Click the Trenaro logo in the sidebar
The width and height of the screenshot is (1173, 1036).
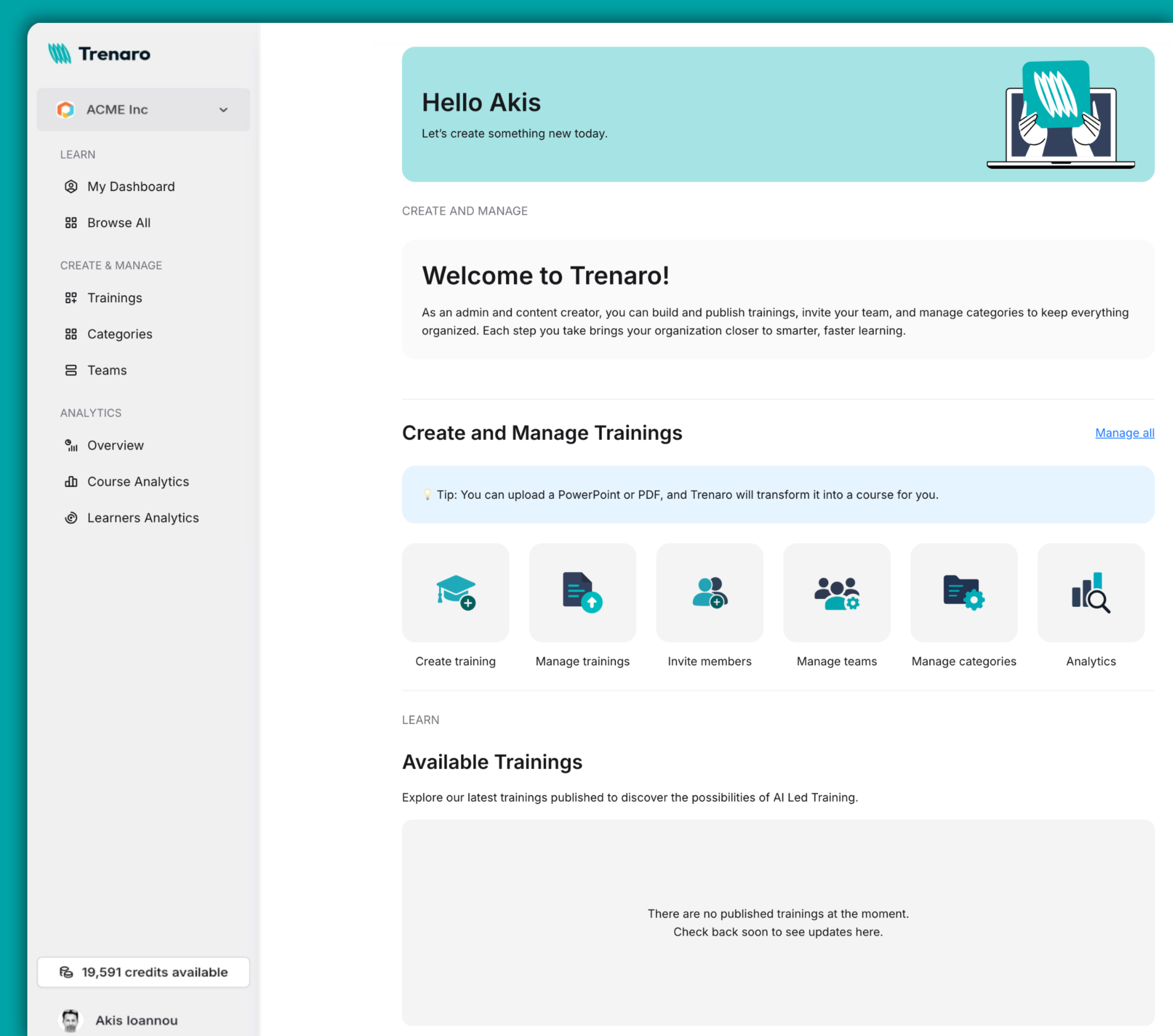tap(99, 53)
